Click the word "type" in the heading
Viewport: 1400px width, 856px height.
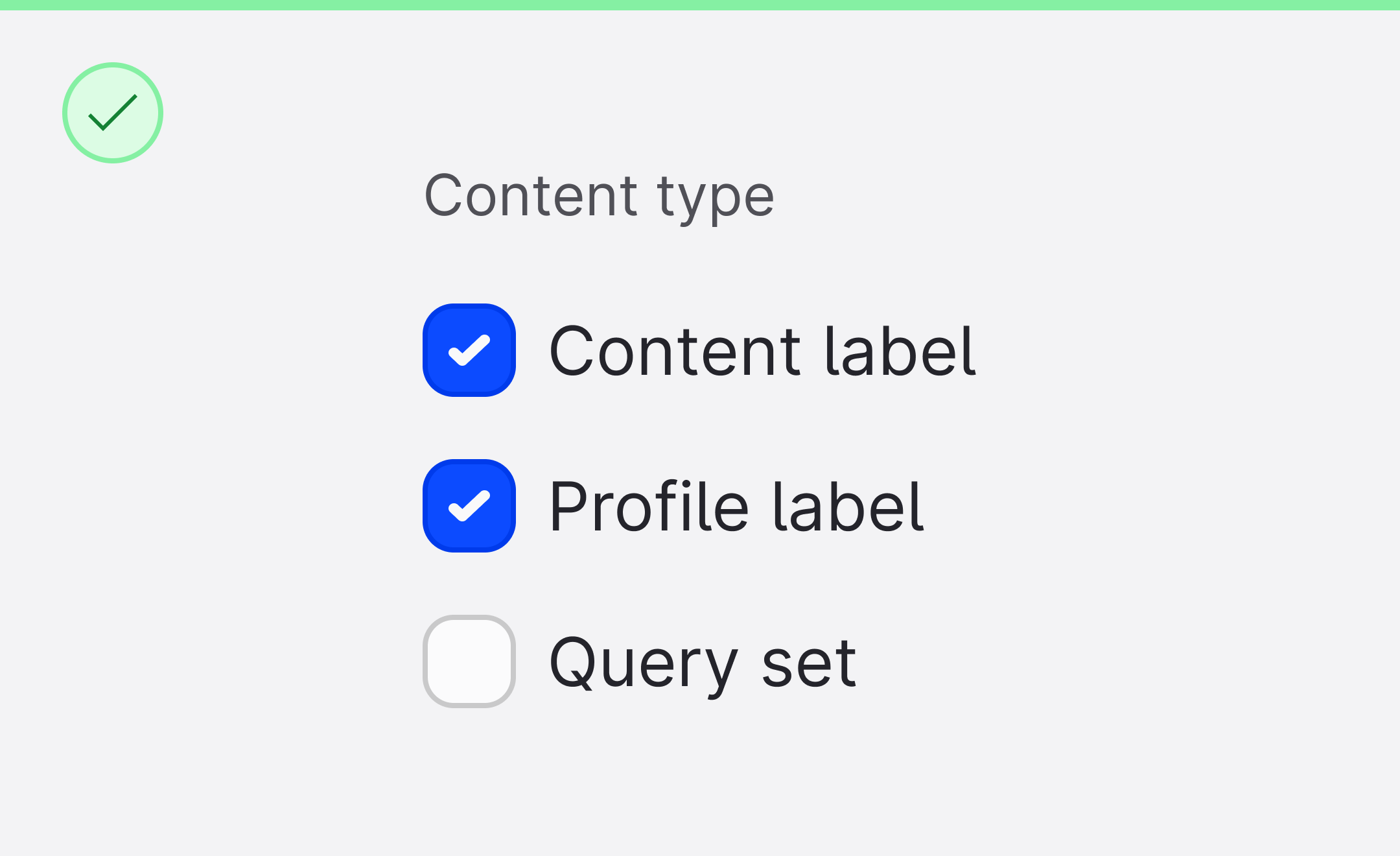[x=716, y=197]
